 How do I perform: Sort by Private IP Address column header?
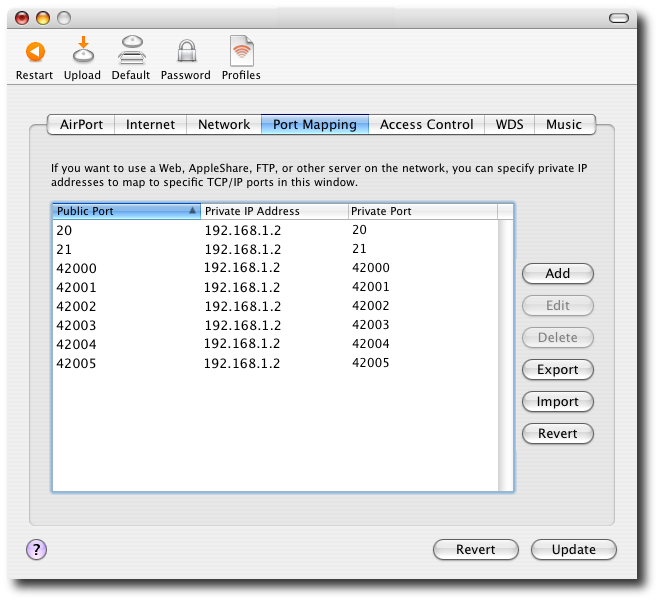(274, 211)
